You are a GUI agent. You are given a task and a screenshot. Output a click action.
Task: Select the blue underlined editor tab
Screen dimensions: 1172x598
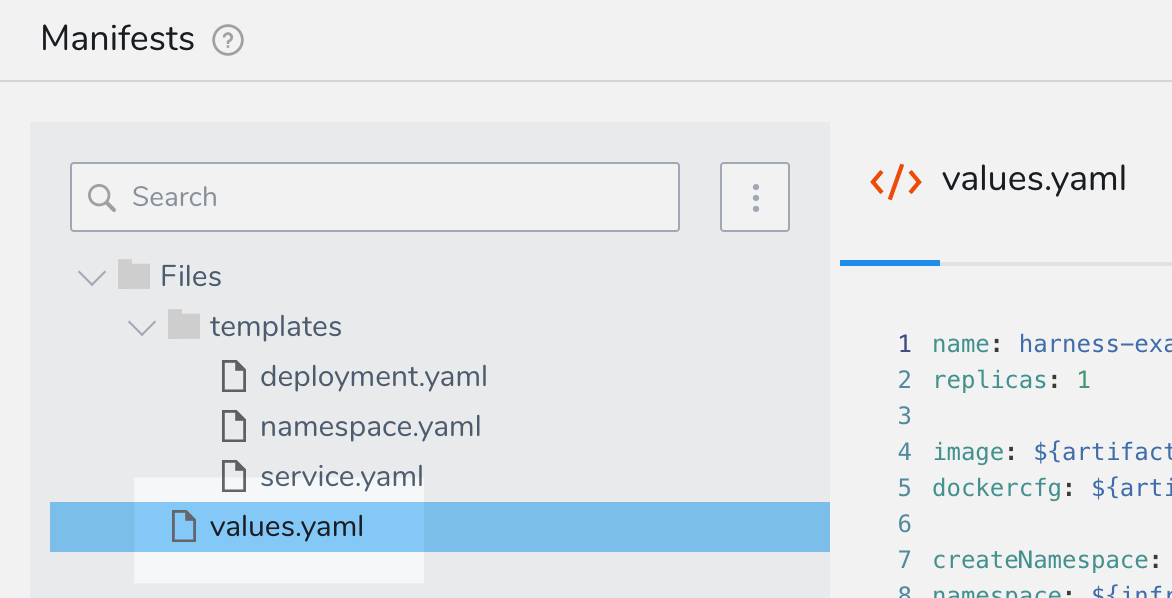coord(889,263)
